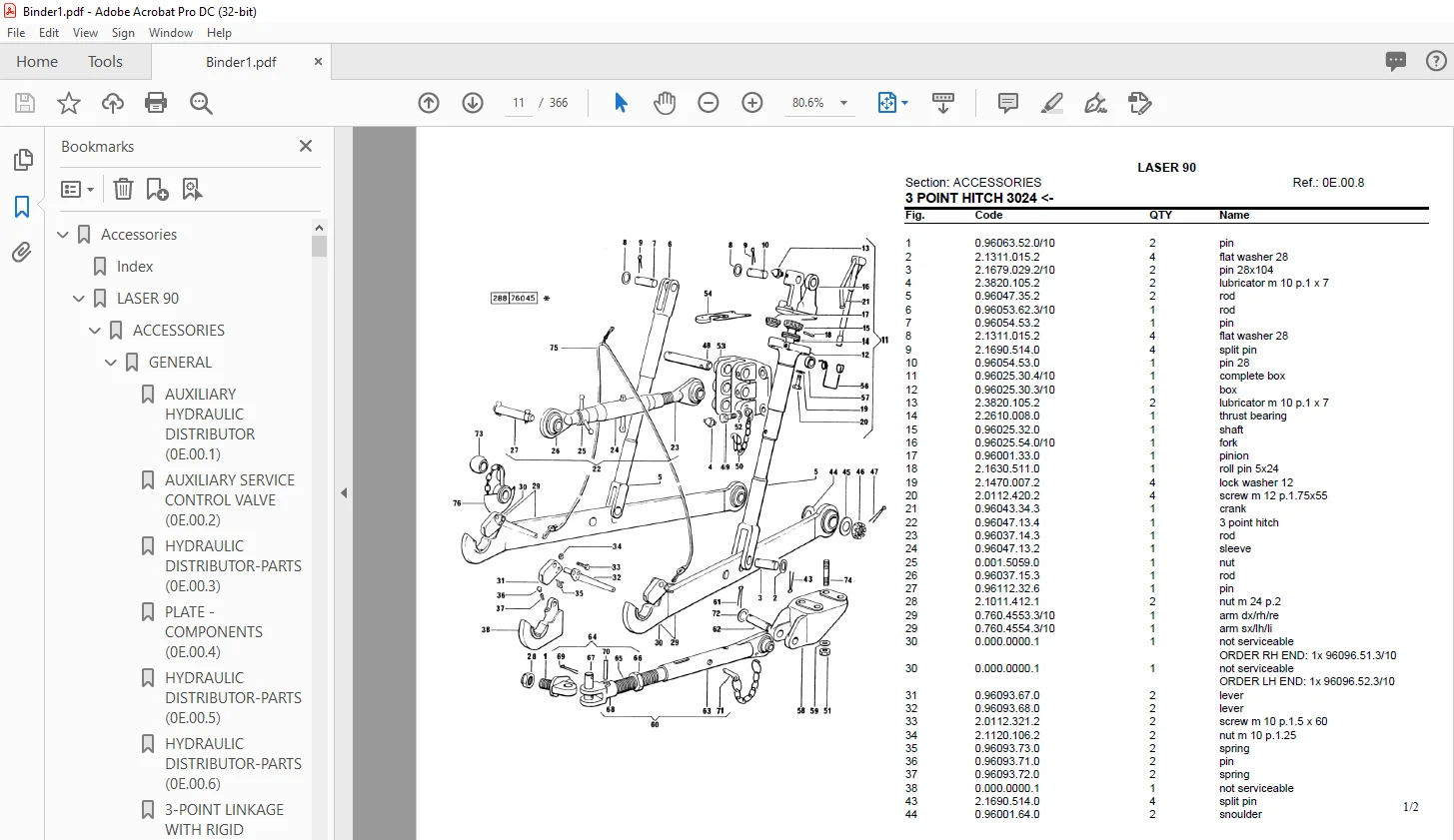Find the current bookmark

[x=192, y=189]
